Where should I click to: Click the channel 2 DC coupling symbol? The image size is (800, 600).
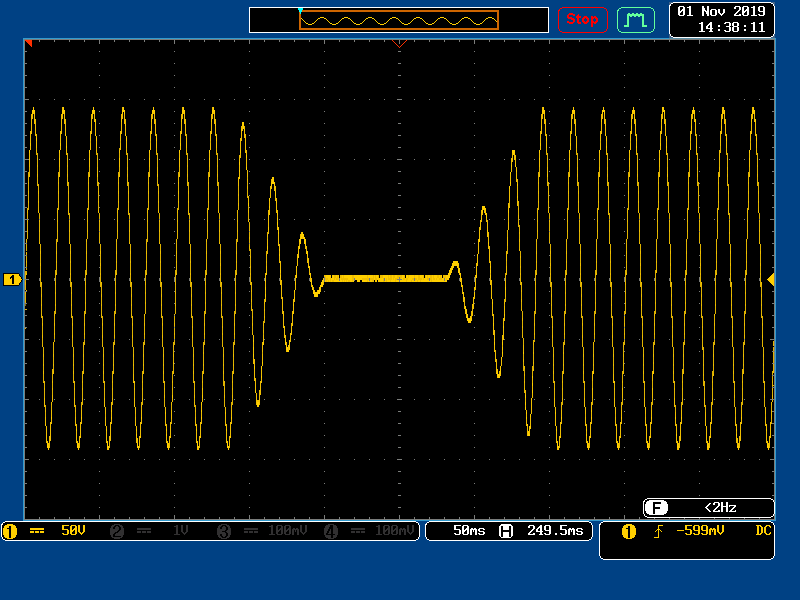[x=144, y=531]
